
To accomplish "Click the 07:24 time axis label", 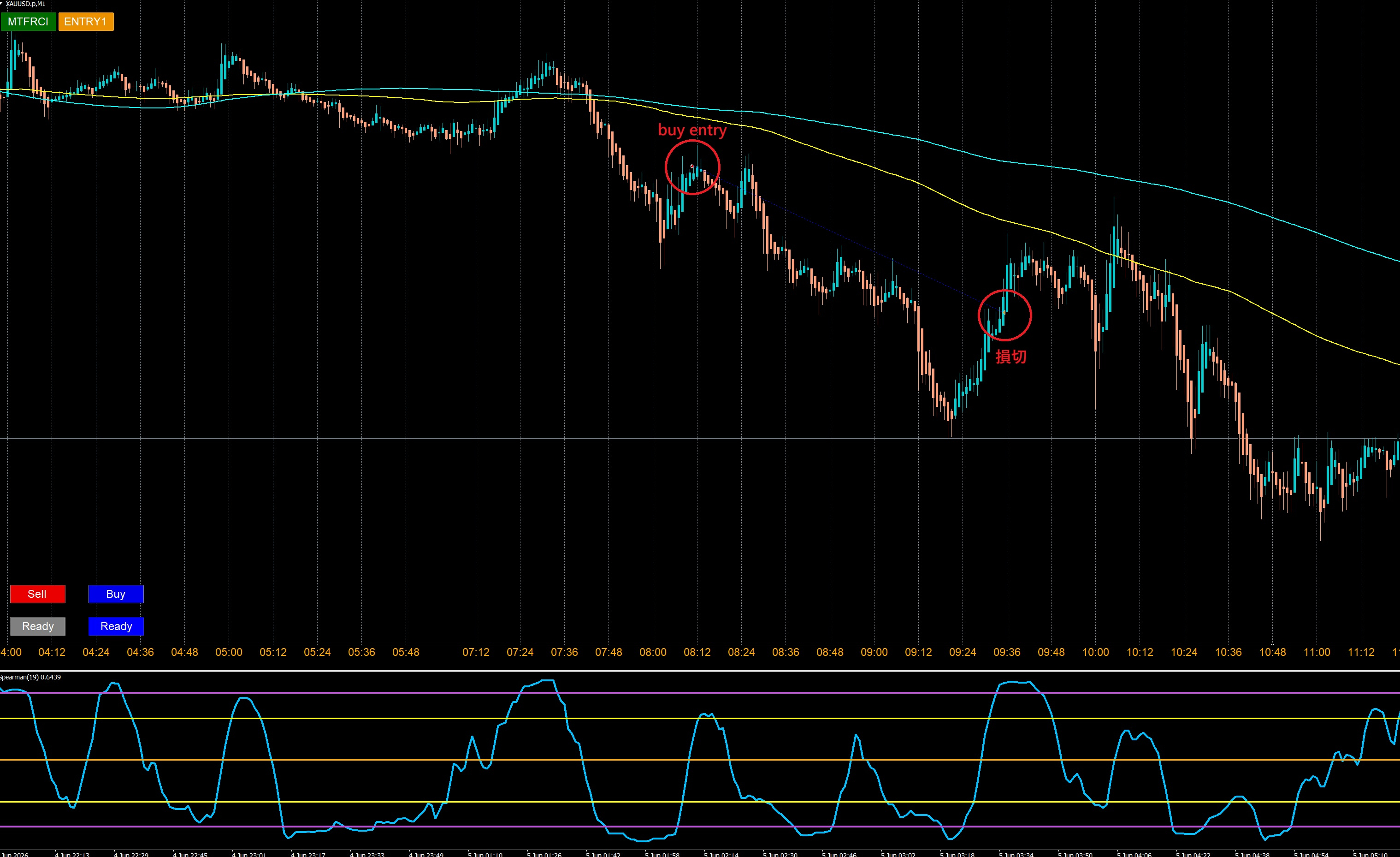I will point(520,652).
